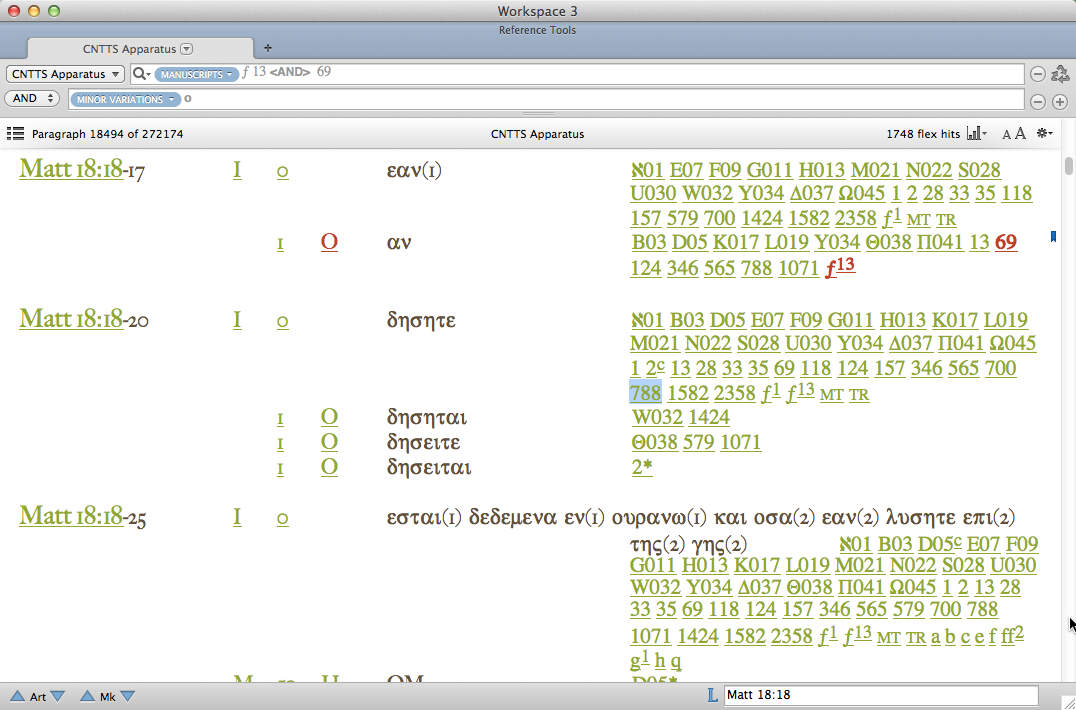
Task: Go to previous Mk with up triangle
Action: pyautogui.click(x=87, y=696)
